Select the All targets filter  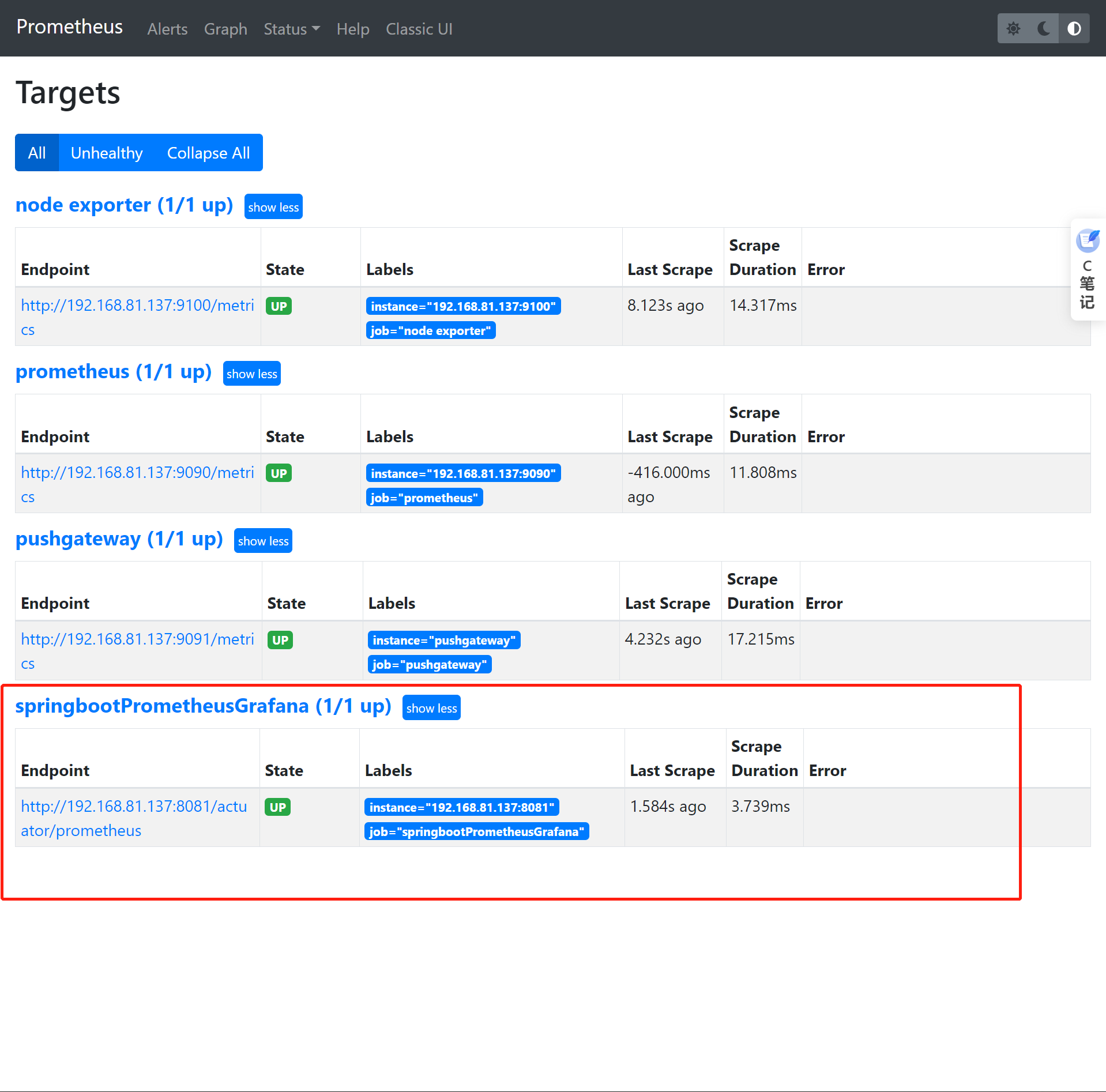[37, 153]
